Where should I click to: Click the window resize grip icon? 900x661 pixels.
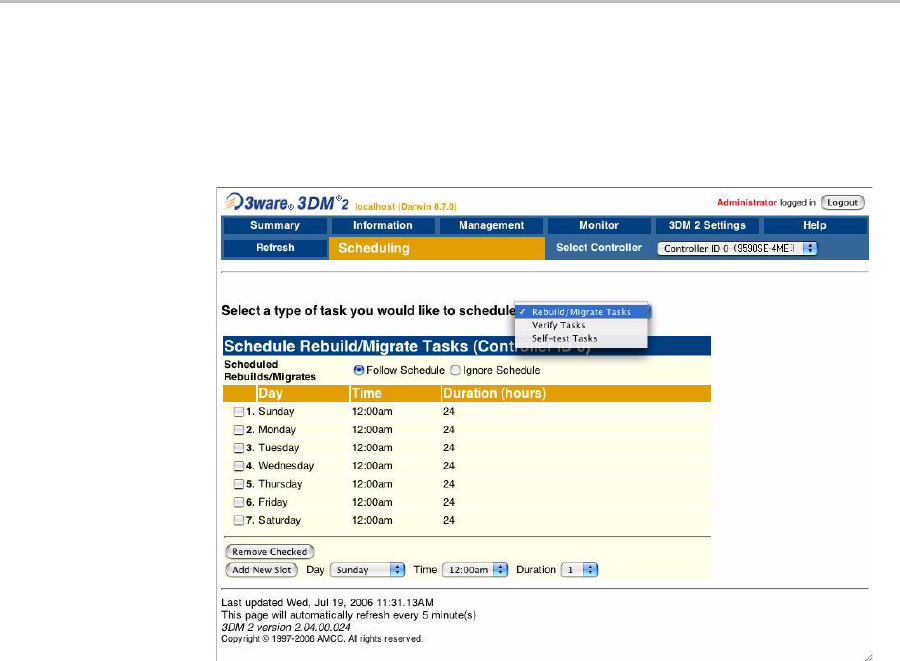tap(868, 657)
